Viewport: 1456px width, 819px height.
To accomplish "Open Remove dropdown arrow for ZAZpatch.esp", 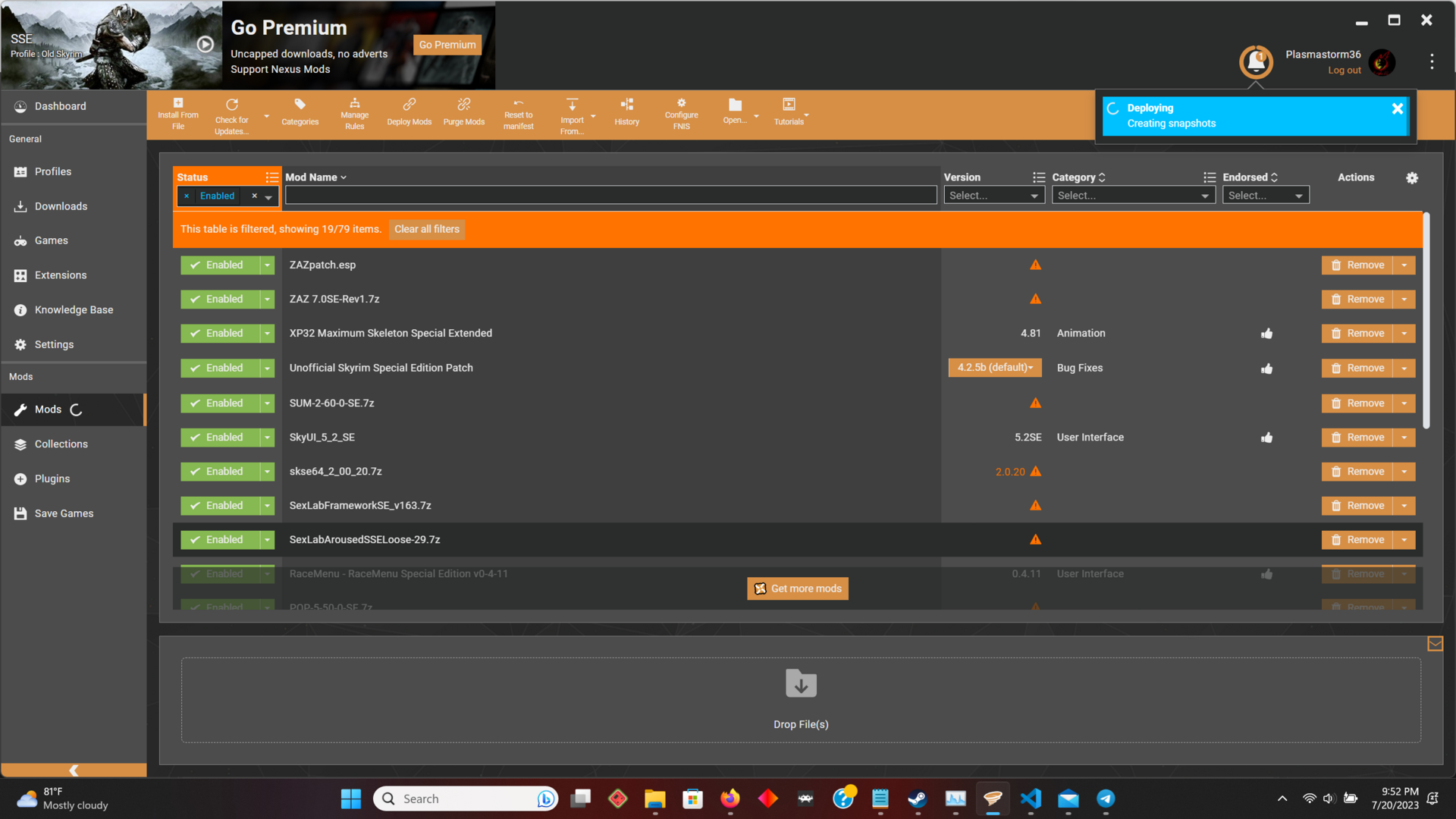I will coord(1404,265).
